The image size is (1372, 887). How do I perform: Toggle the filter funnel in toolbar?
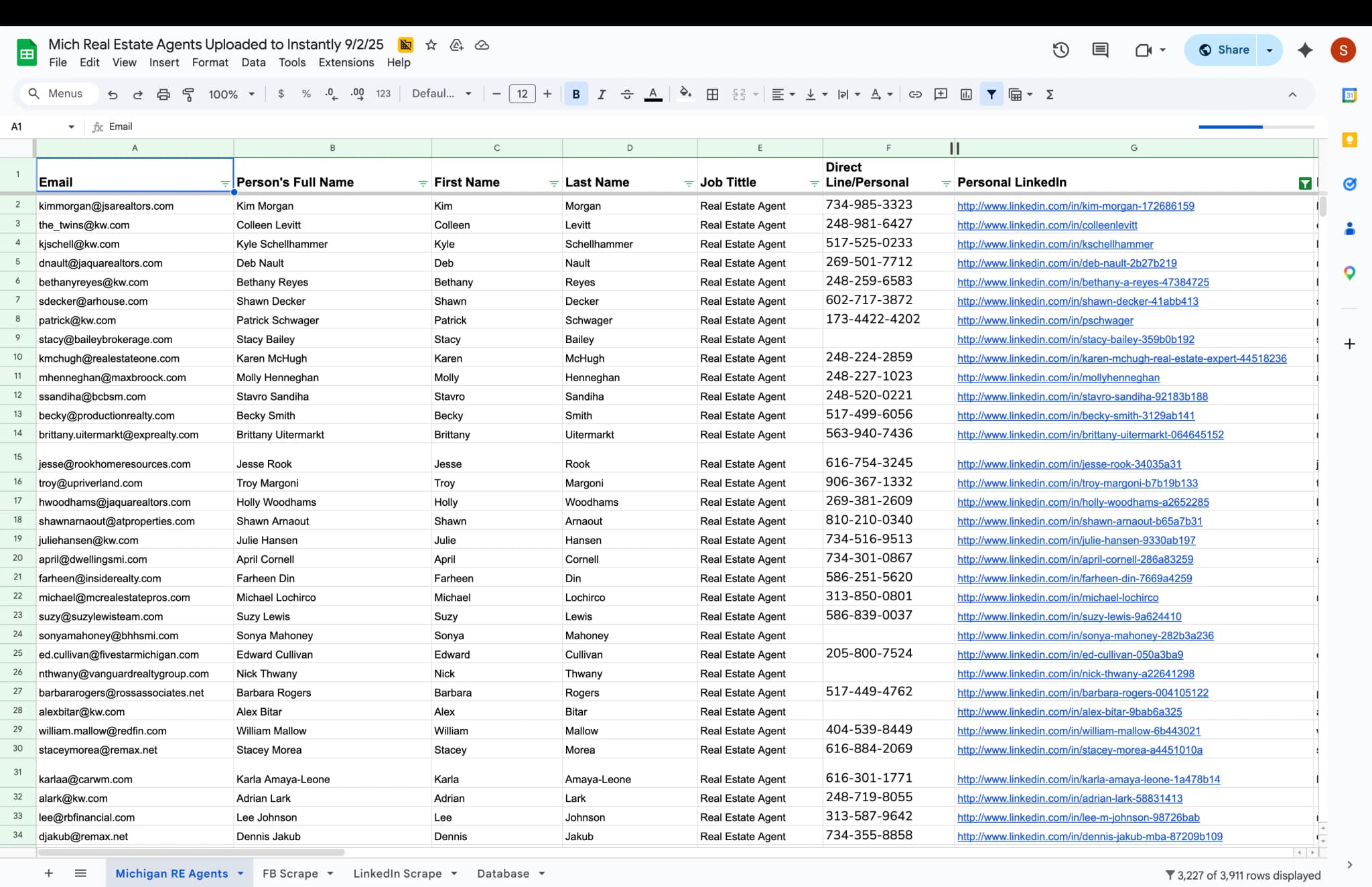(991, 94)
